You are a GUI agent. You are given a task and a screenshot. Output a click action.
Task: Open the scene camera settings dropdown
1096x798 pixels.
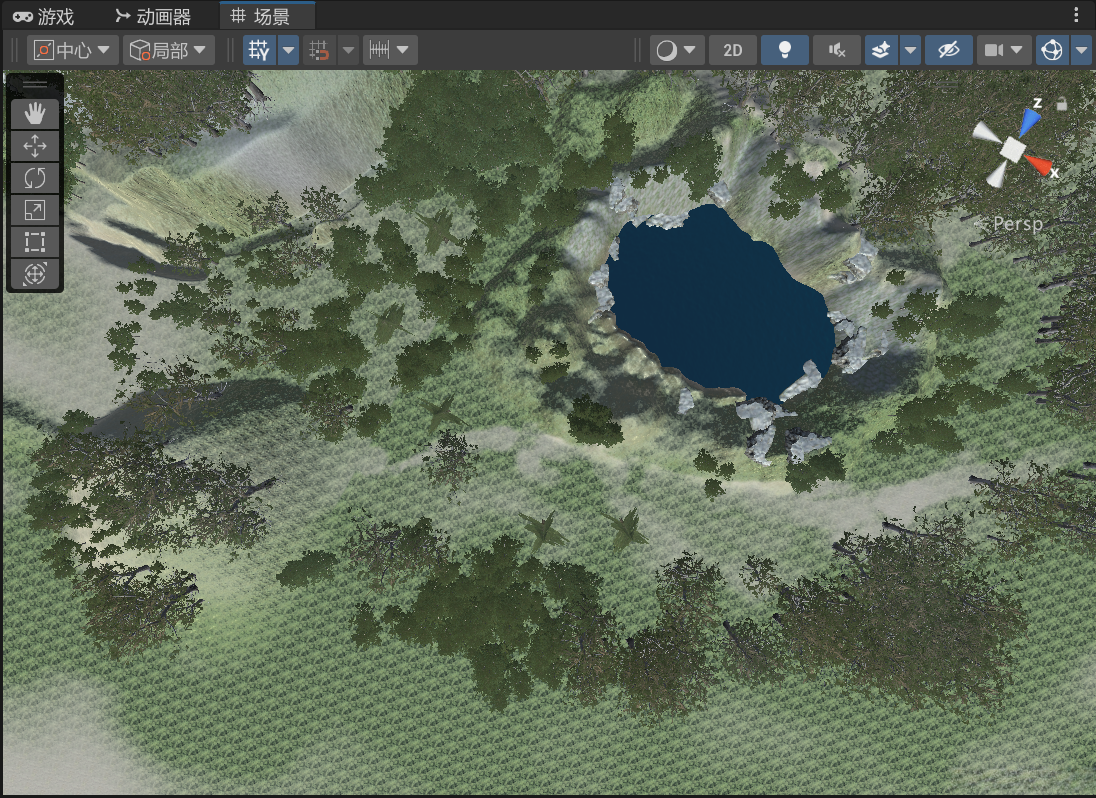[x=1004, y=50]
